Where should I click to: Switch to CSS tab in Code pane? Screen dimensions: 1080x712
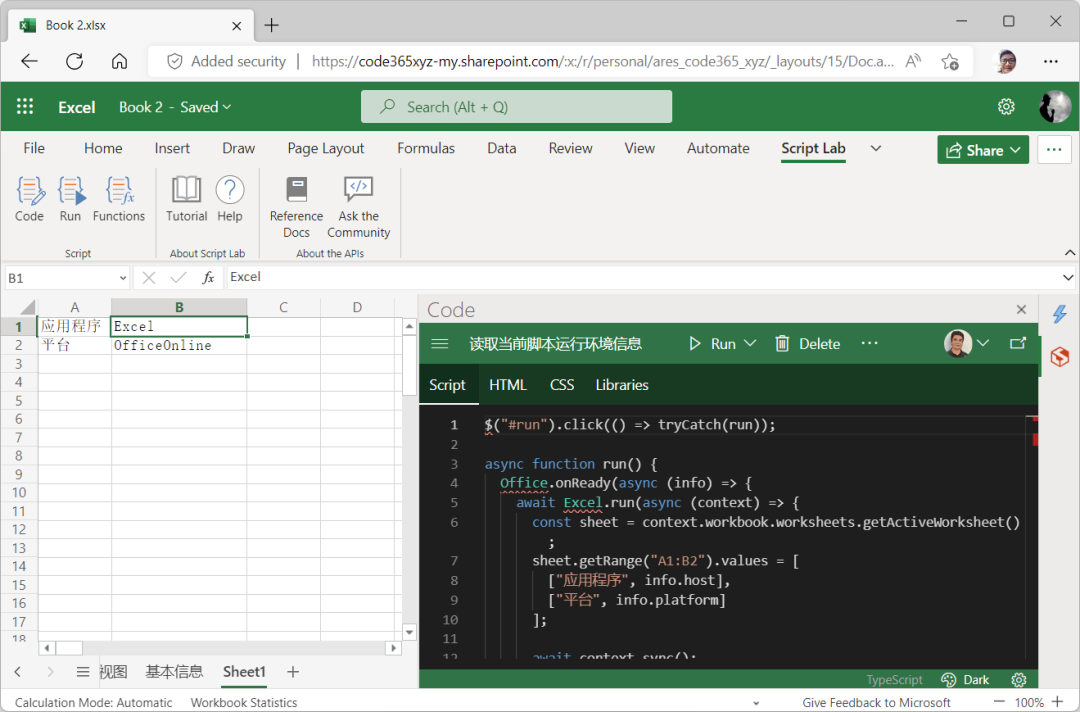click(x=561, y=385)
